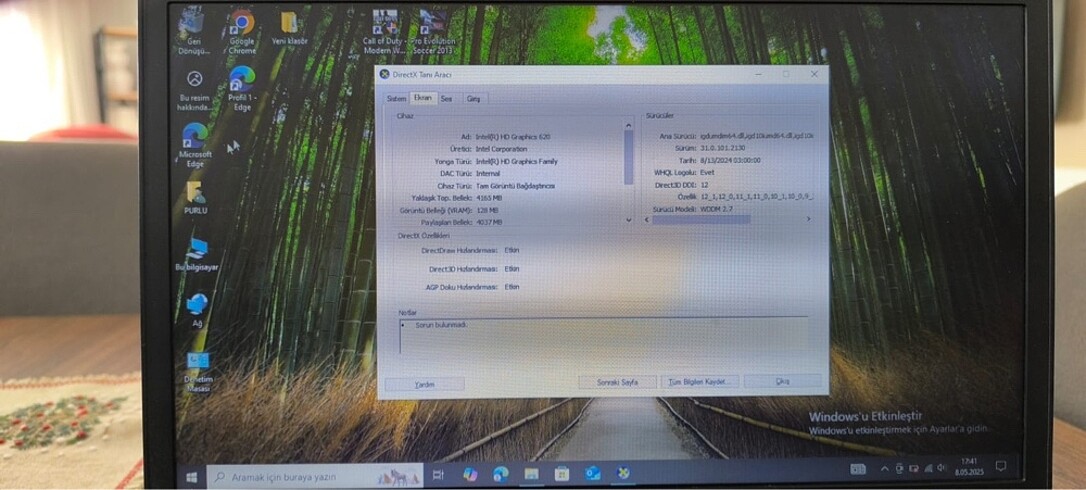Click the Çıkış button
The height and width of the screenshot is (490, 1086).
783,380
